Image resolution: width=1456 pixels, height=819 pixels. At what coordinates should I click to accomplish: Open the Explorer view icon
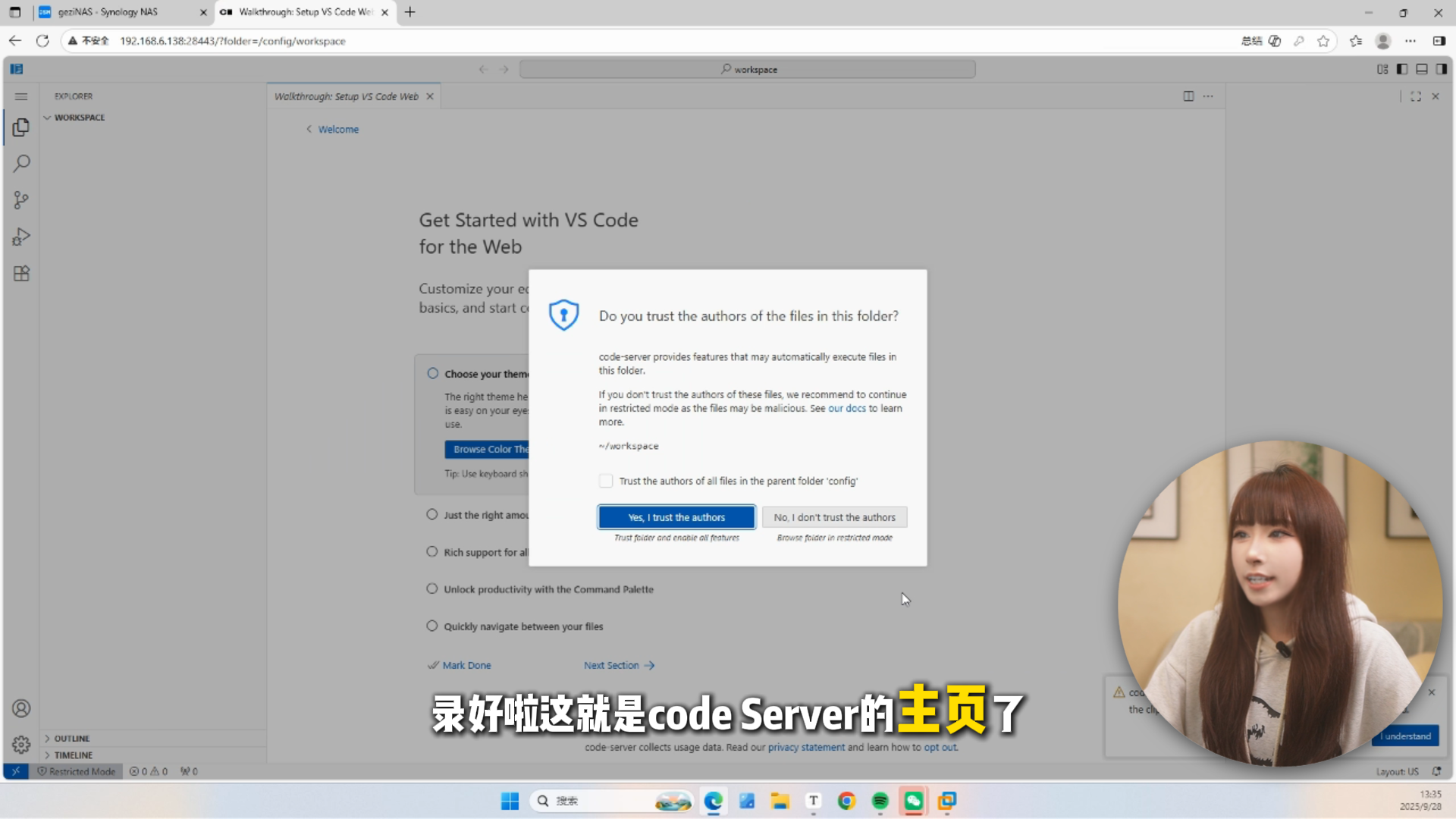point(21,127)
